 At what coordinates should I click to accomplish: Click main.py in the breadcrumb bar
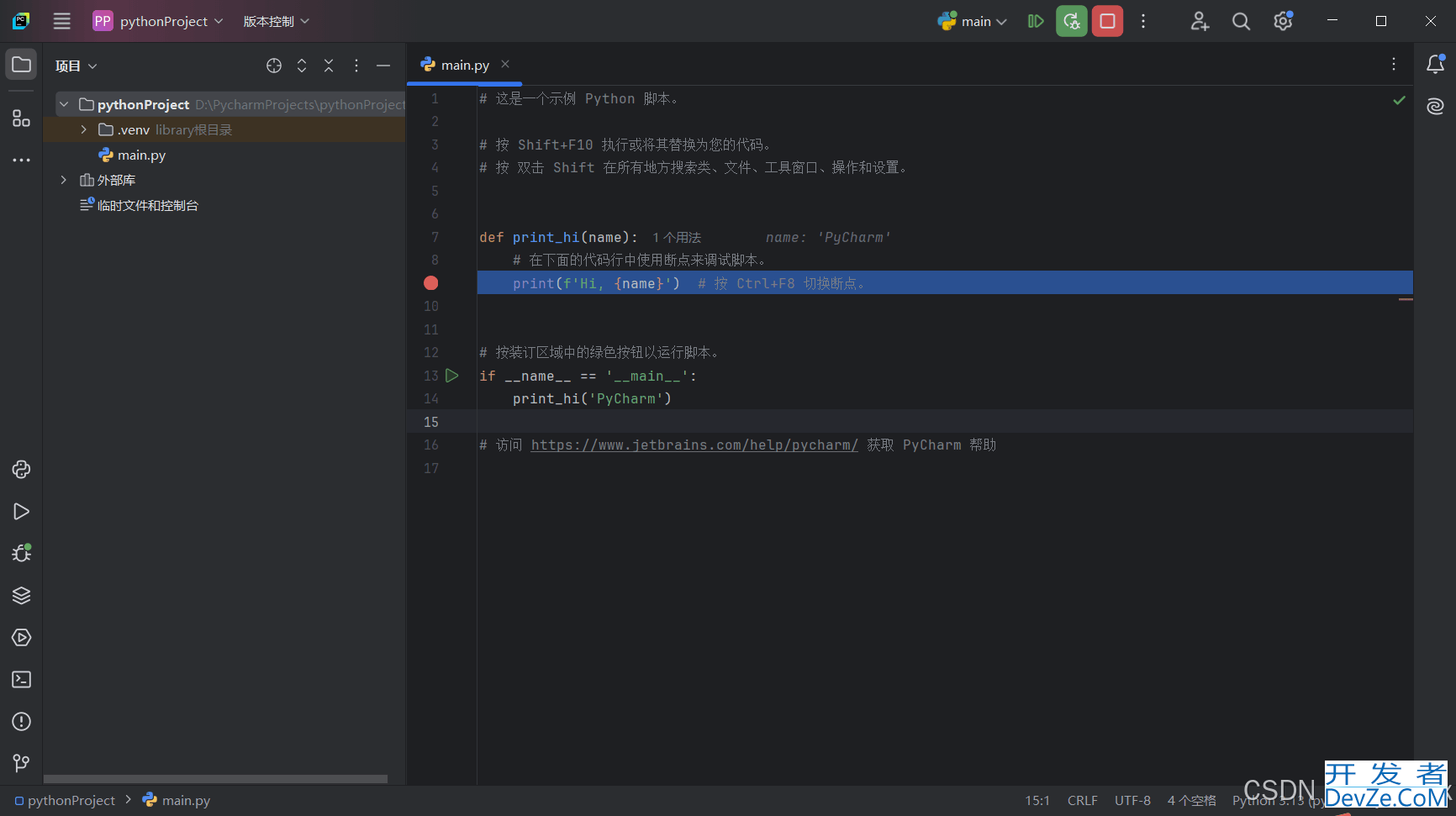click(177, 800)
